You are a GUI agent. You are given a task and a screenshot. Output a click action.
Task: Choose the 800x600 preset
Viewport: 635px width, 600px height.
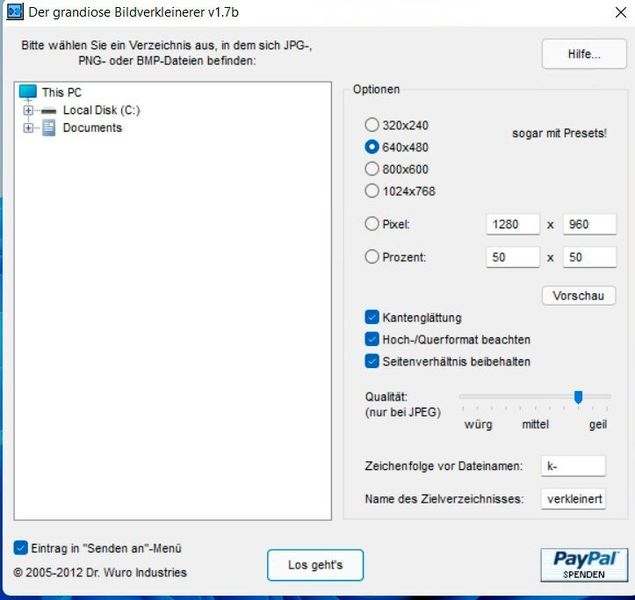[372, 169]
